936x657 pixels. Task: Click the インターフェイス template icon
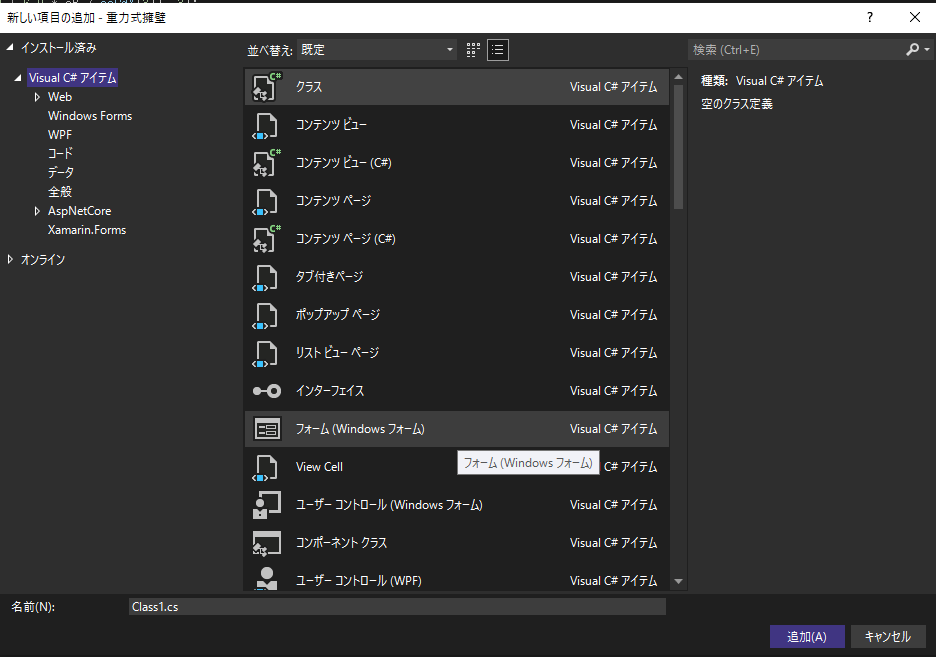click(267, 391)
